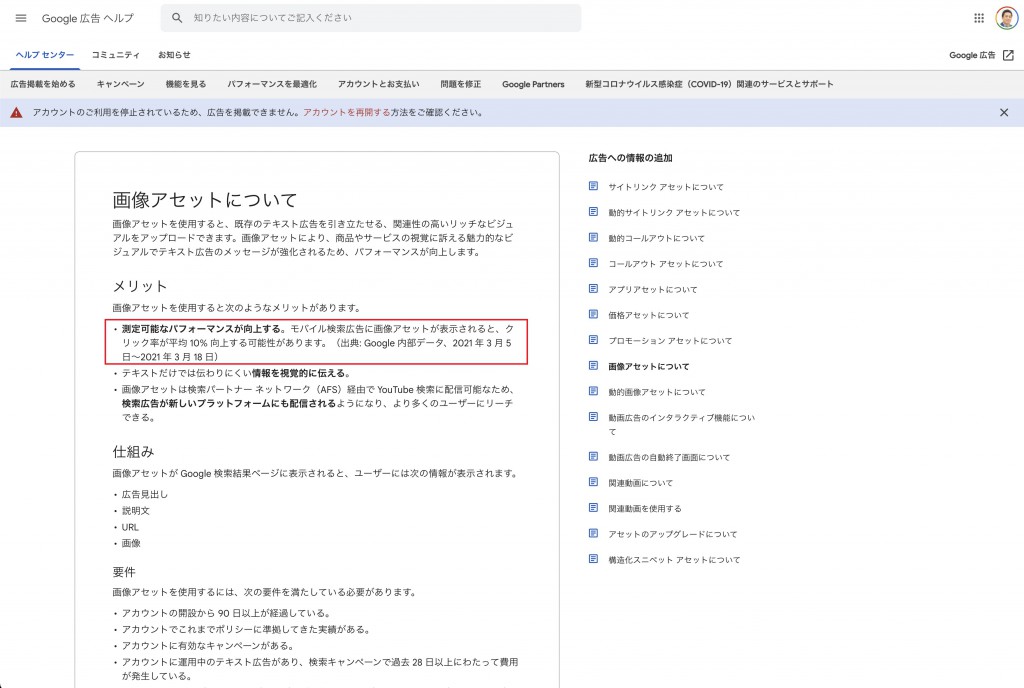This screenshot has width=1024, height=688.
Task: Open サイトリンク アセットについて article link
Action: (666, 187)
